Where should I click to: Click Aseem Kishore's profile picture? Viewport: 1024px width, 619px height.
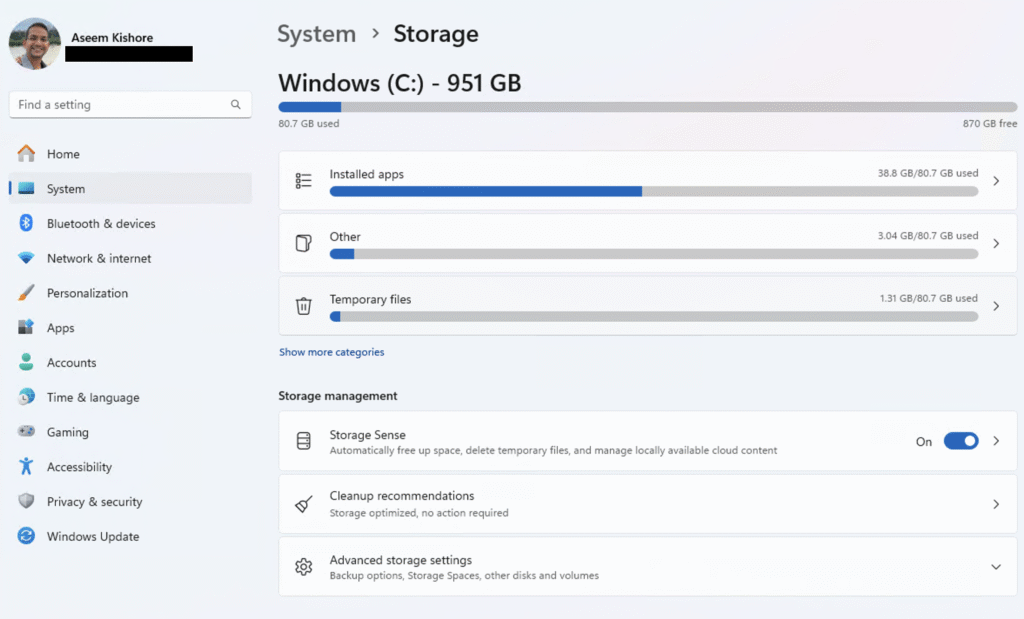click(33, 43)
